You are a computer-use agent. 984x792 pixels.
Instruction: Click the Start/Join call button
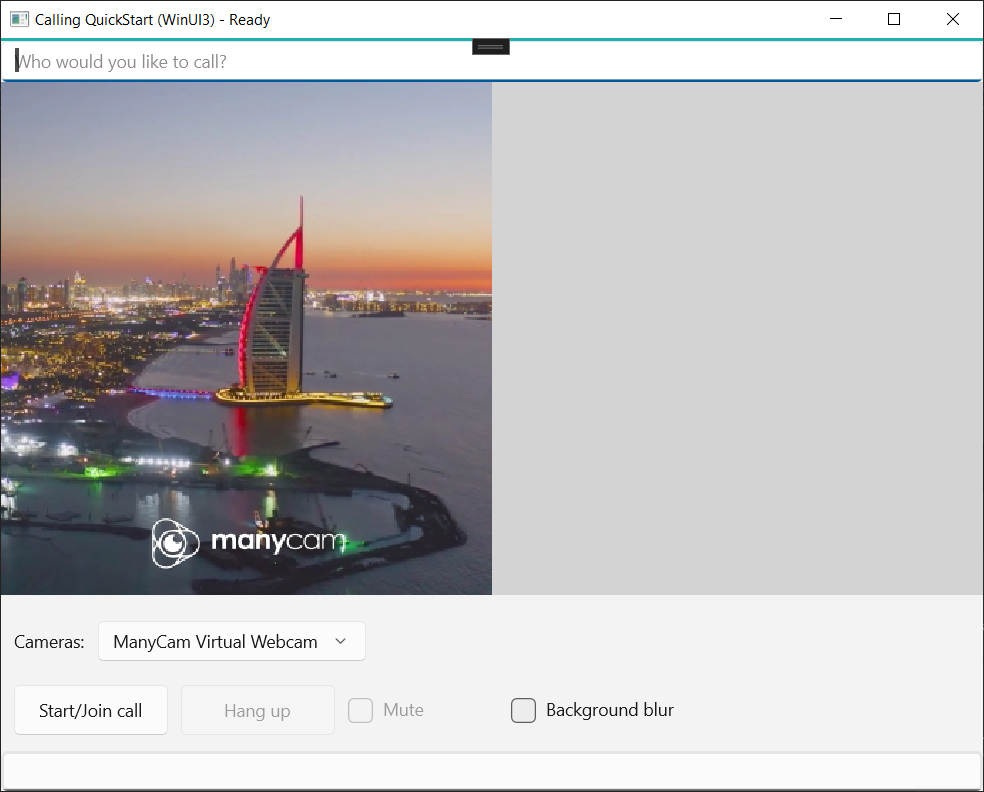pyautogui.click(x=90, y=710)
